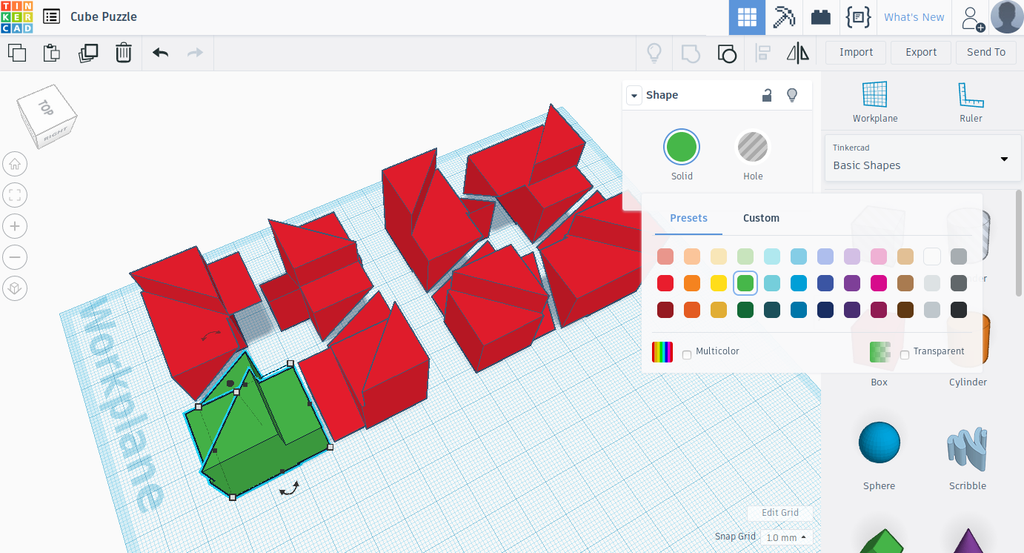Pick the bright red color swatch
This screenshot has height=553, width=1024.
click(x=665, y=283)
